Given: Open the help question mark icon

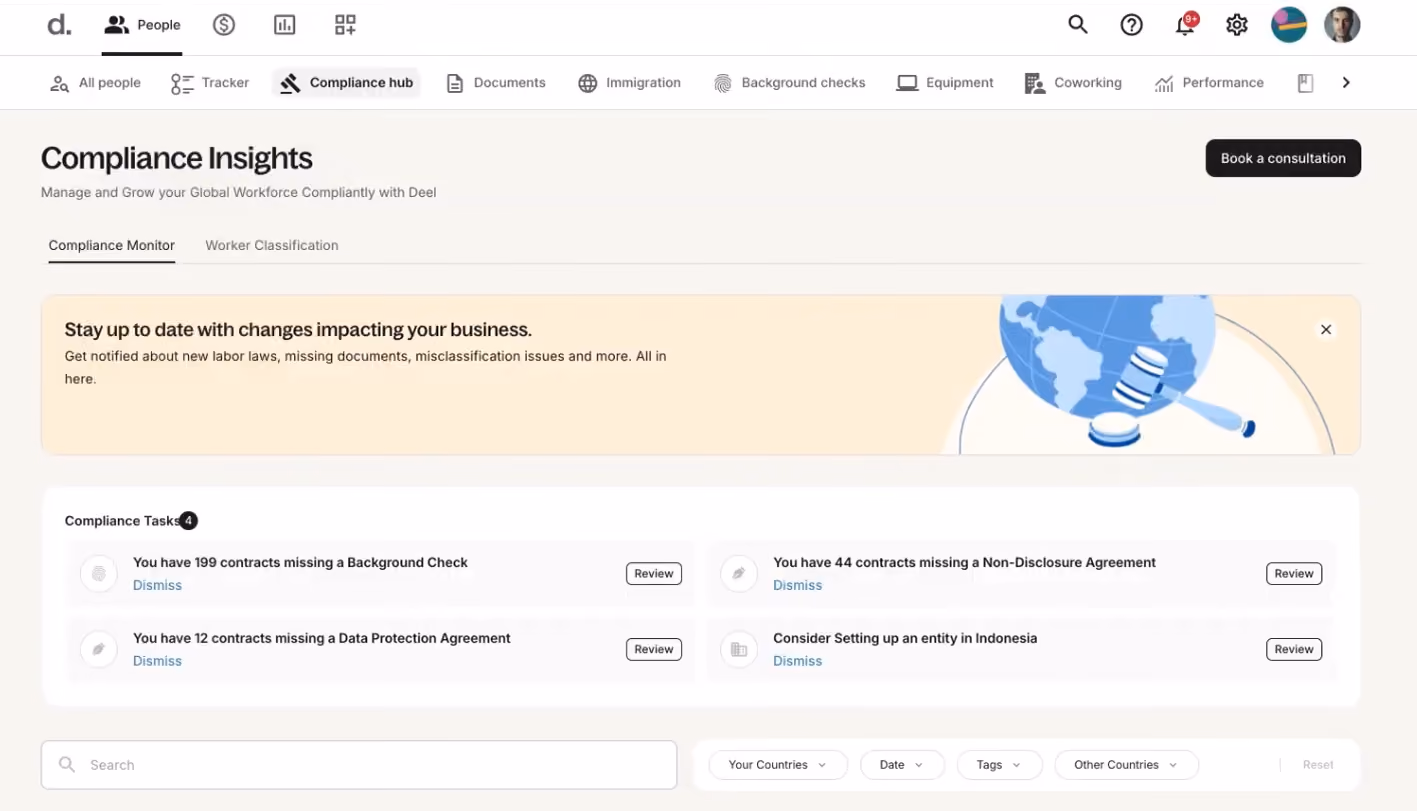Looking at the screenshot, I should 1131,25.
